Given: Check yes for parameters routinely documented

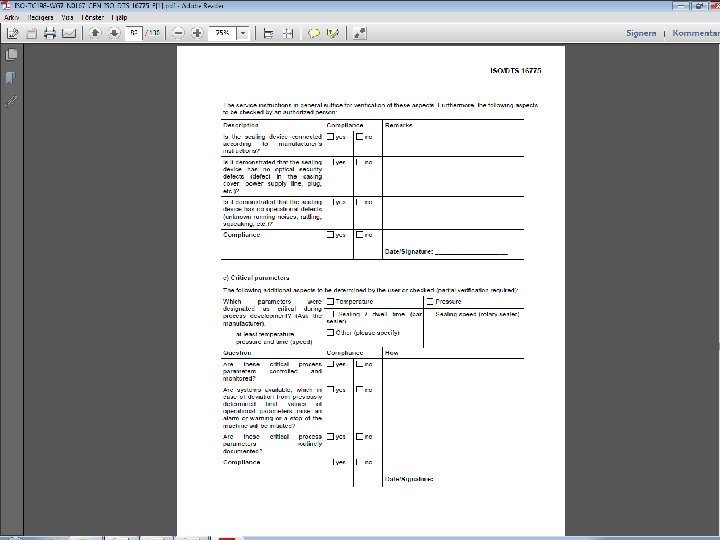Looking at the screenshot, I should pyautogui.click(x=330, y=436).
